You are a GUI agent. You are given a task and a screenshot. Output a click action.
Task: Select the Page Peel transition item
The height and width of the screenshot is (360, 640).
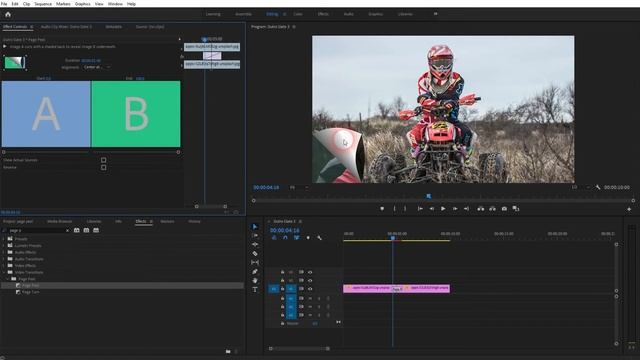[31, 286]
